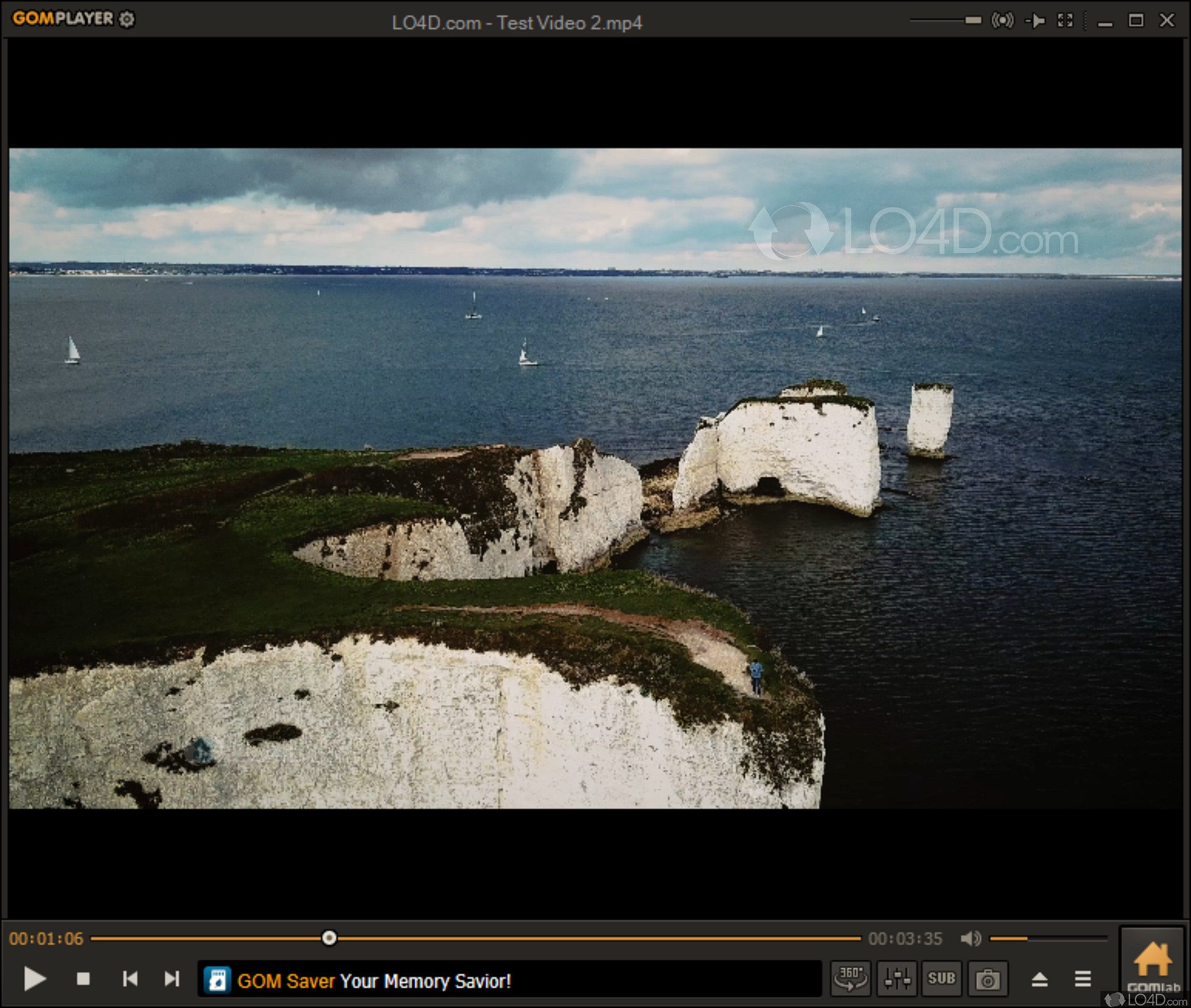Open GOM Saver advertisement banner
Viewport: 1191px width, 1008px height.
pyautogui.click(x=509, y=980)
